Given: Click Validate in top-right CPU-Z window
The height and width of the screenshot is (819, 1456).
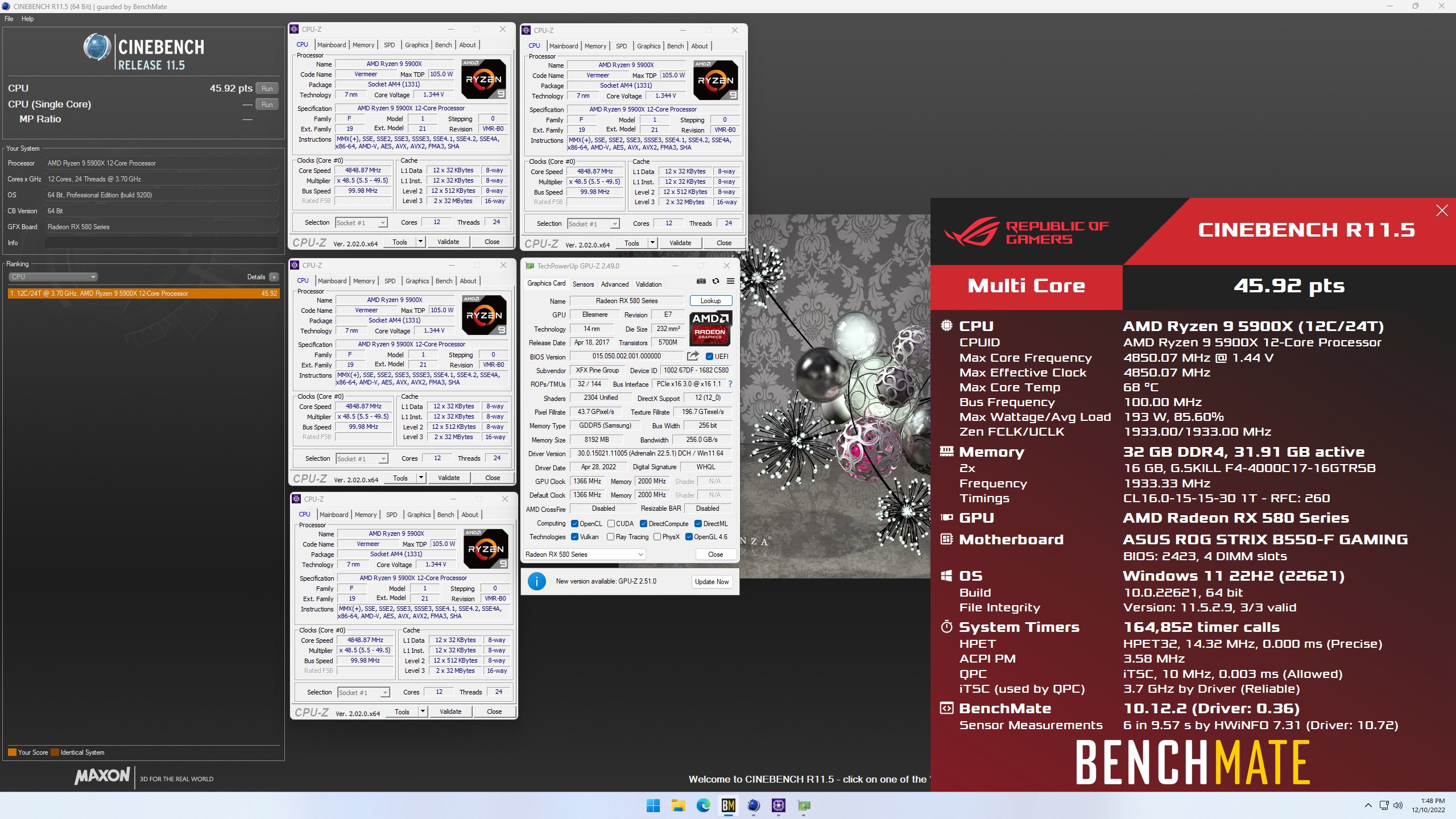Looking at the screenshot, I should pos(680,243).
